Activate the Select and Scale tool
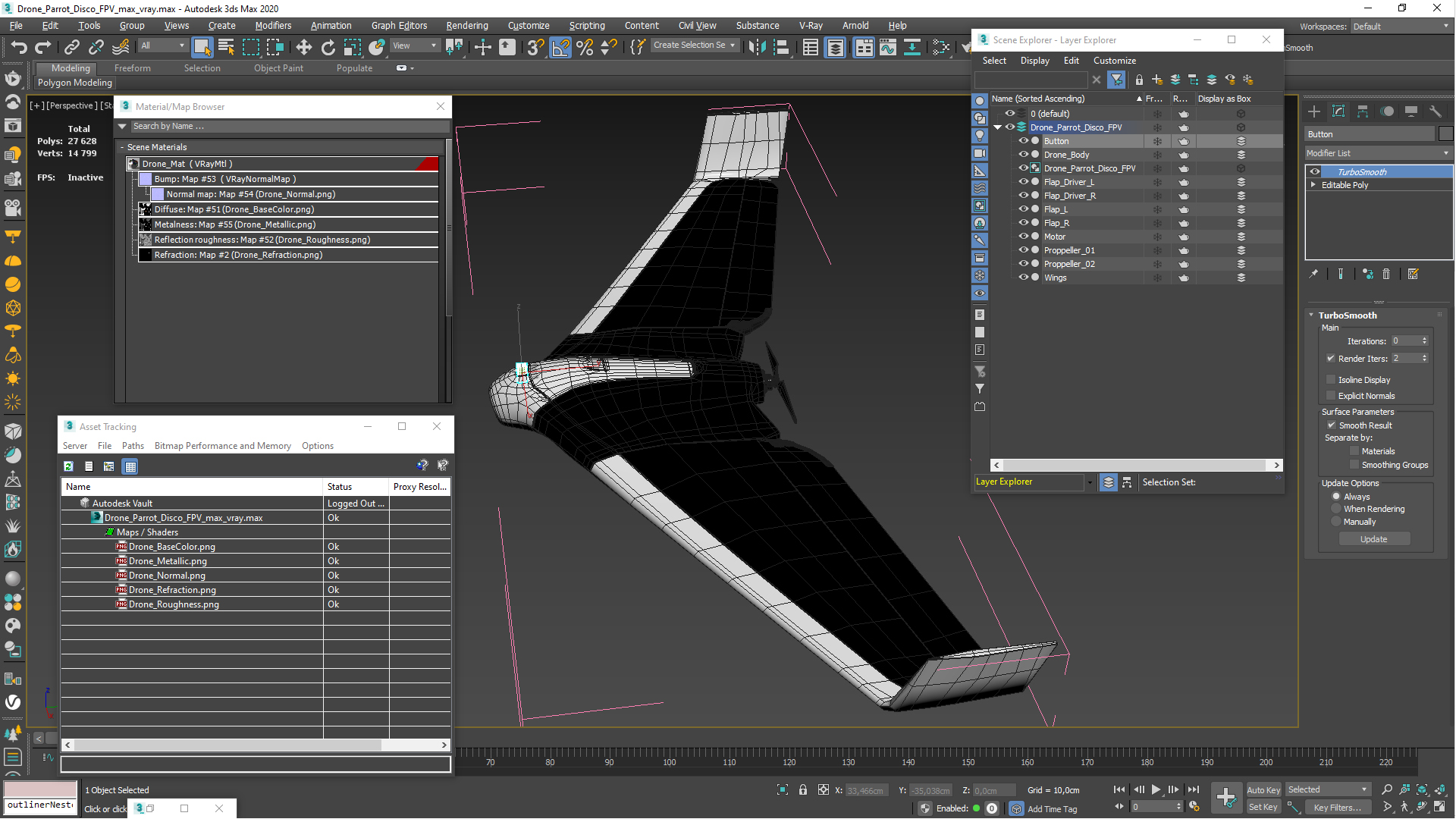Screen dimensions: 1456x819 [352, 47]
